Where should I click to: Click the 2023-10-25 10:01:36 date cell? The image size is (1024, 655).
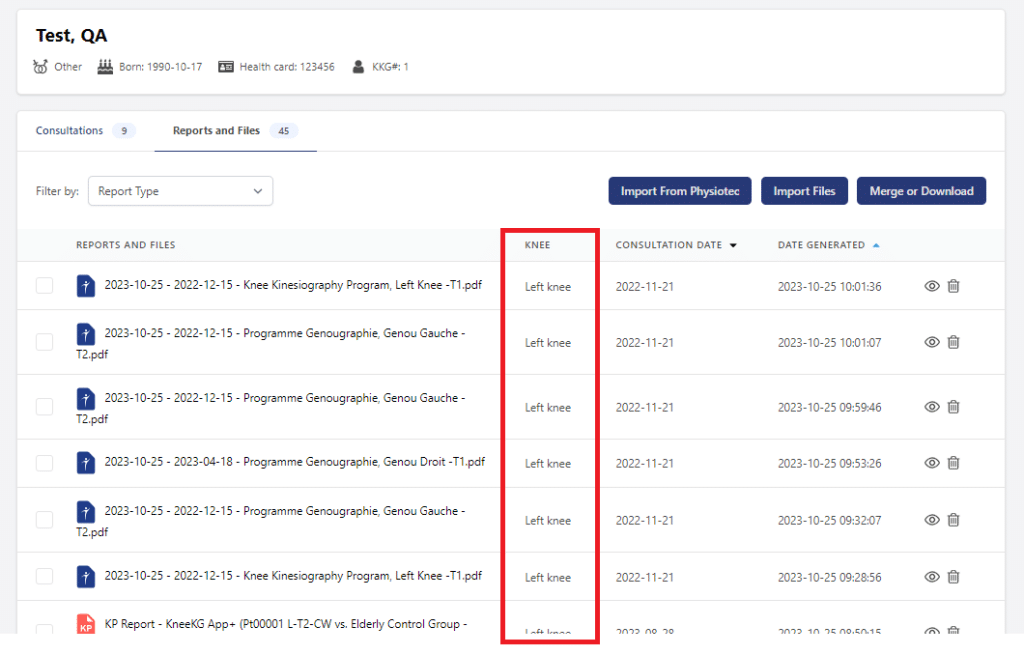click(x=829, y=287)
